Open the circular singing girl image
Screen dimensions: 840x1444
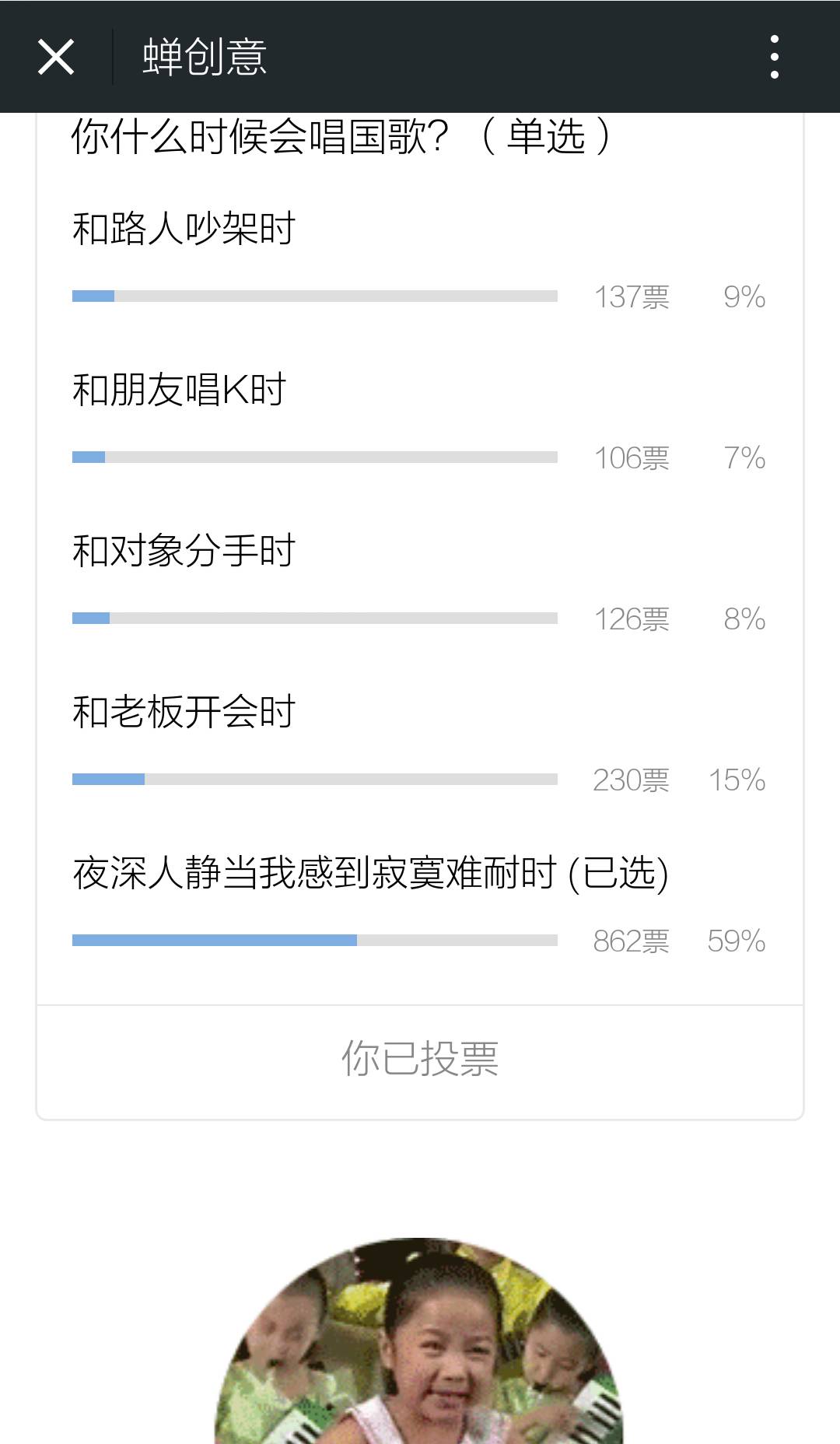419,1341
